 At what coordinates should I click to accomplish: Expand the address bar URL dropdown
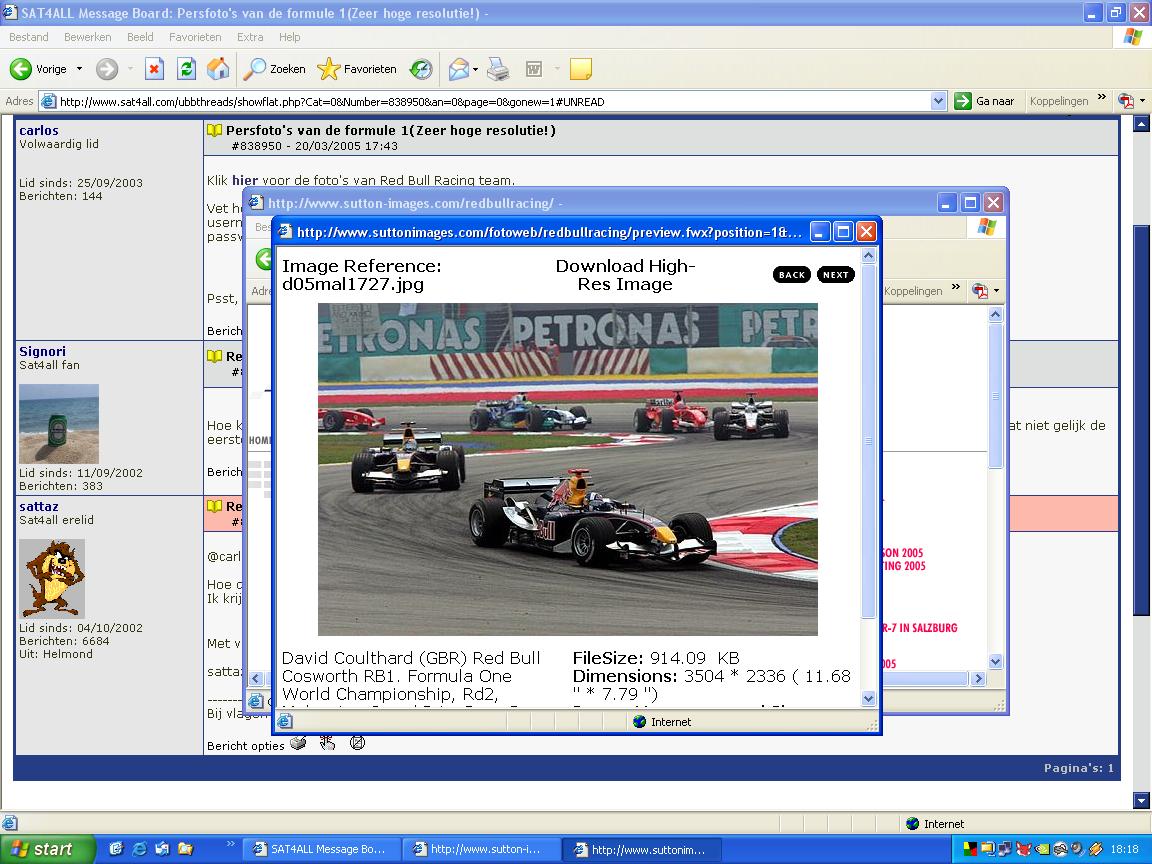(x=938, y=101)
